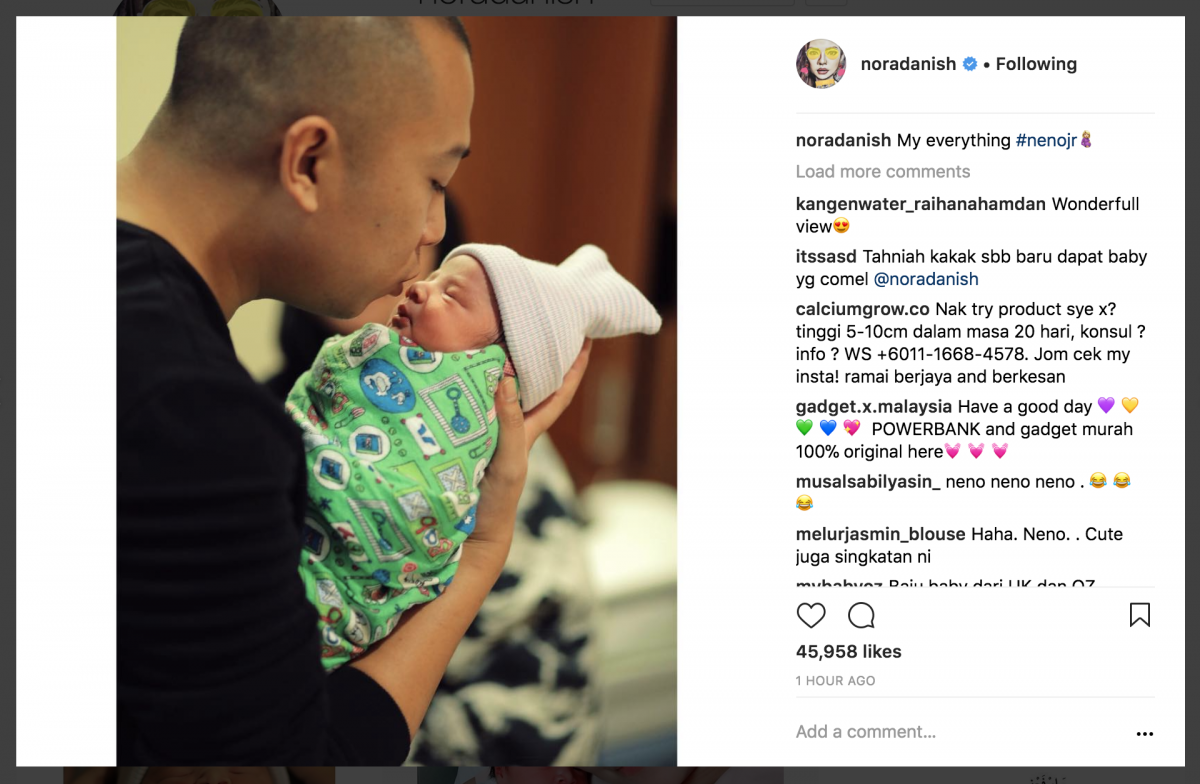
Task: Open gadget.x.malaysia commenter profile
Action: click(874, 407)
